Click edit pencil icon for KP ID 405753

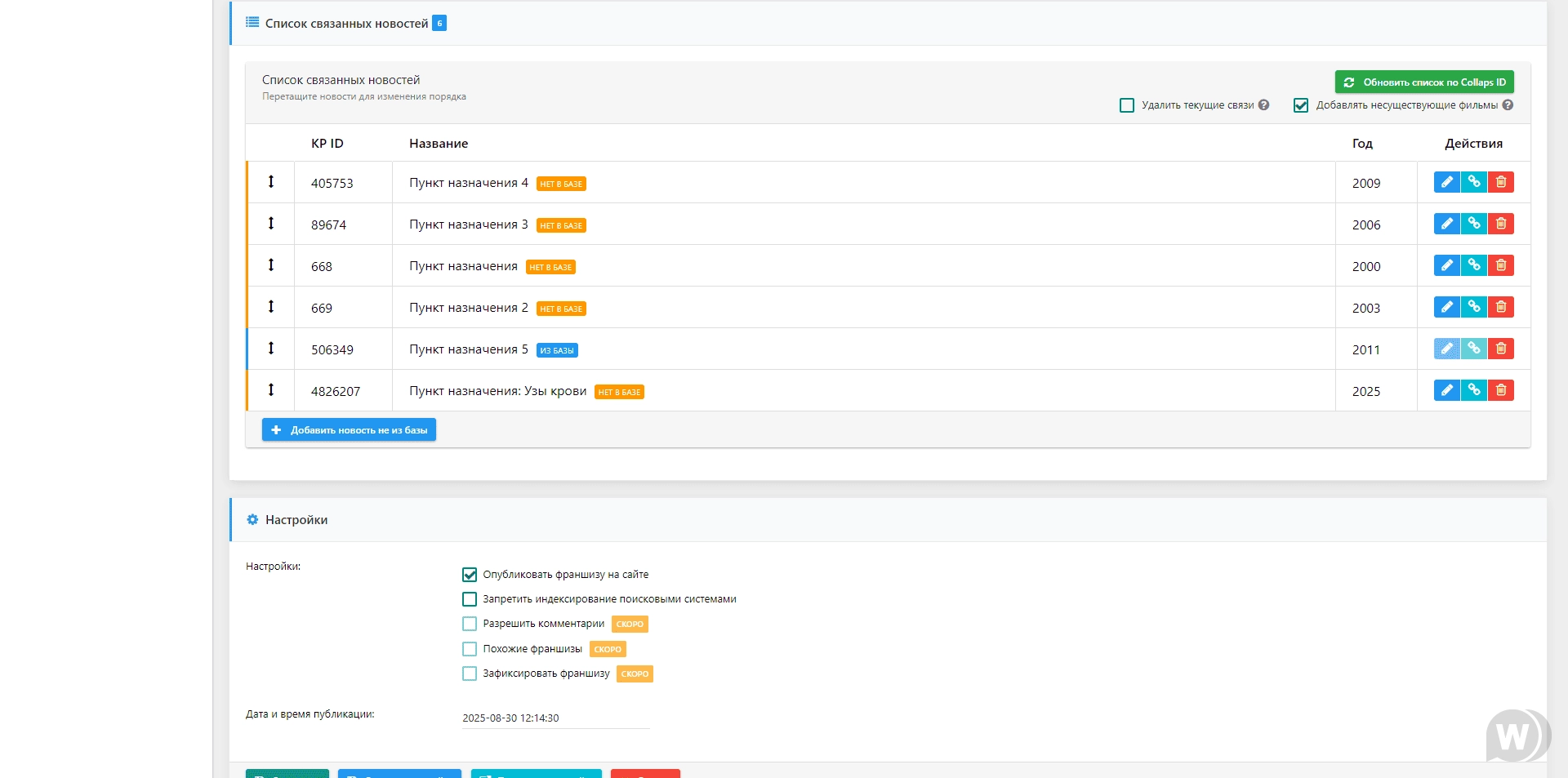1446,182
